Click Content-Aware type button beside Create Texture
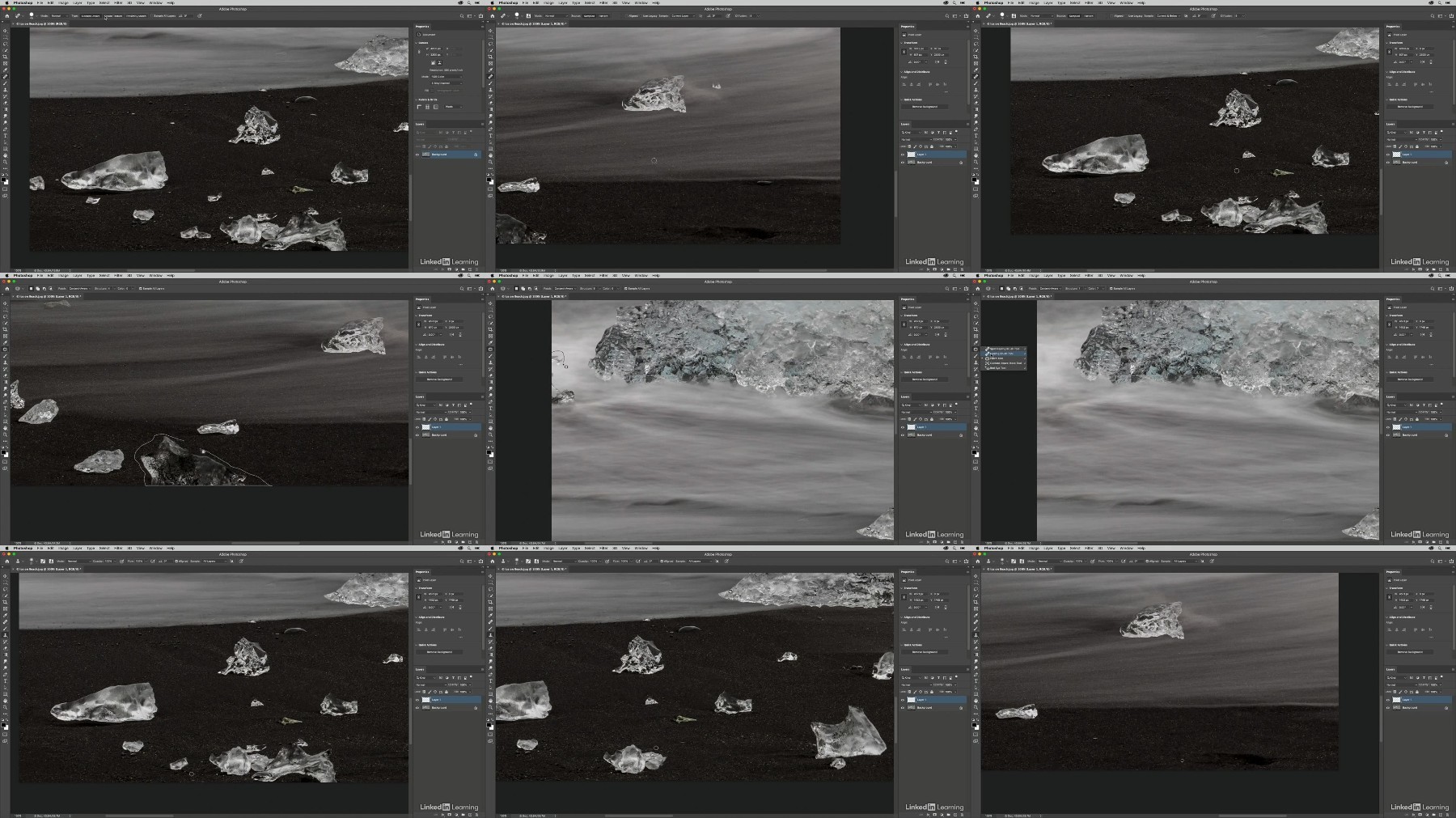Image resolution: width=1456 pixels, height=818 pixels. [x=91, y=15]
